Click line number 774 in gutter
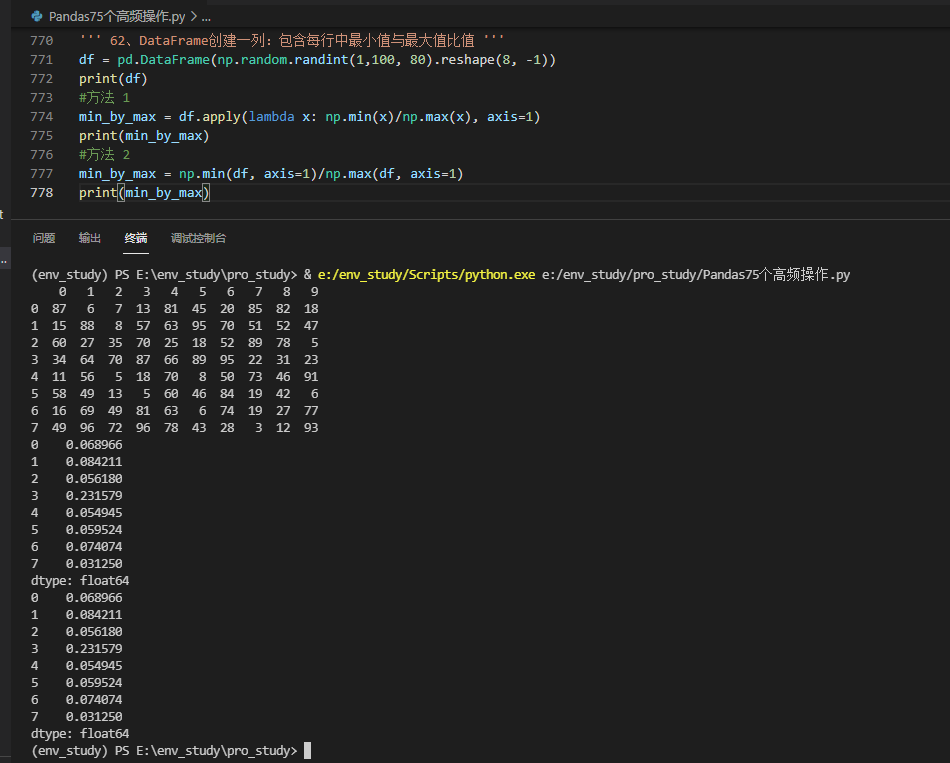Screen dimensions: 950x763 [42, 116]
